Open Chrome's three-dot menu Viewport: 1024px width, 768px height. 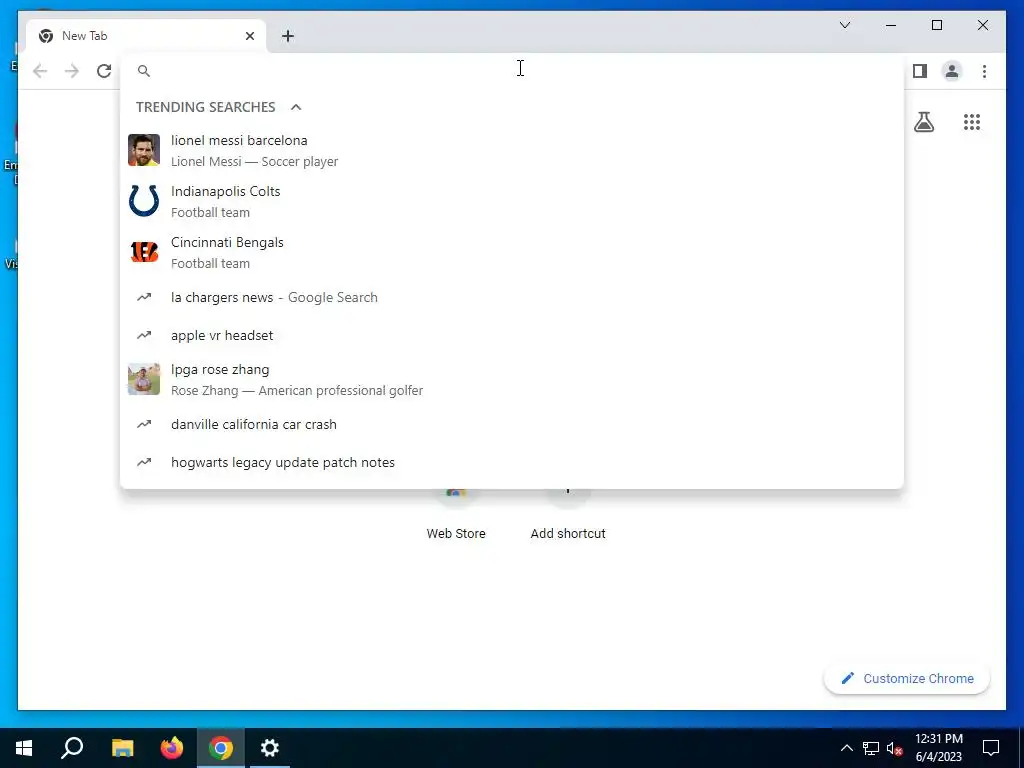pyautogui.click(x=984, y=71)
